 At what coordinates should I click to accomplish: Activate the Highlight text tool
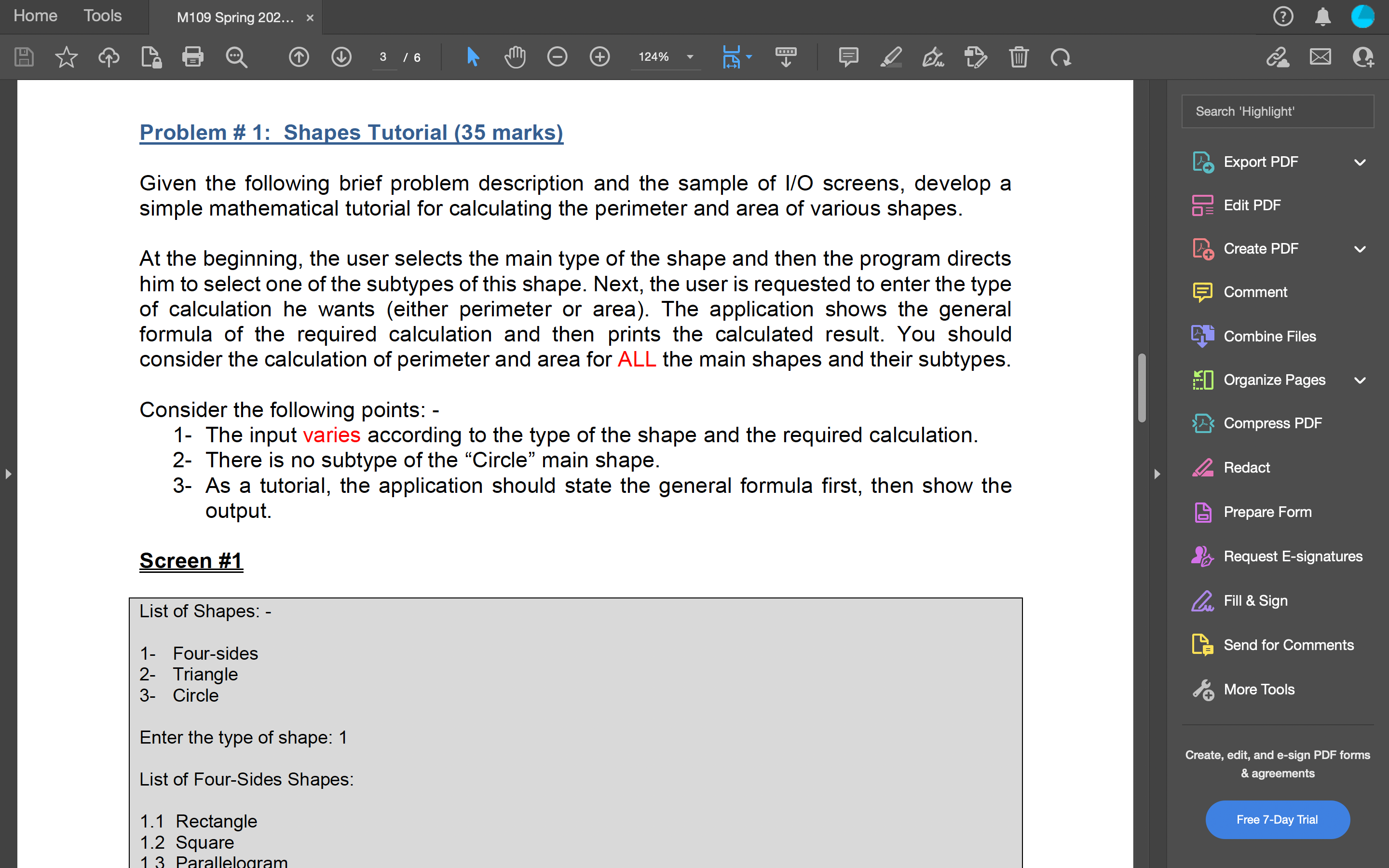(x=891, y=57)
